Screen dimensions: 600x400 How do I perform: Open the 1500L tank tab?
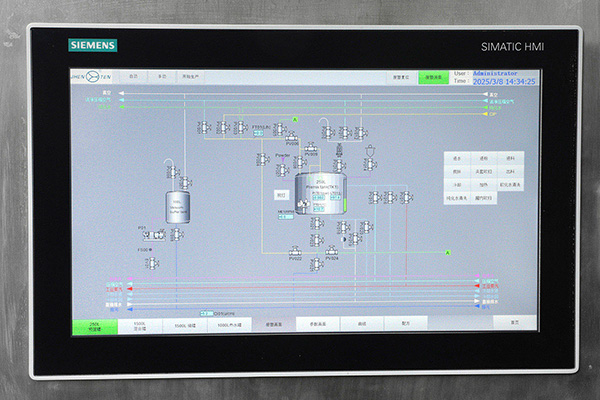pyautogui.click(x=139, y=325)
